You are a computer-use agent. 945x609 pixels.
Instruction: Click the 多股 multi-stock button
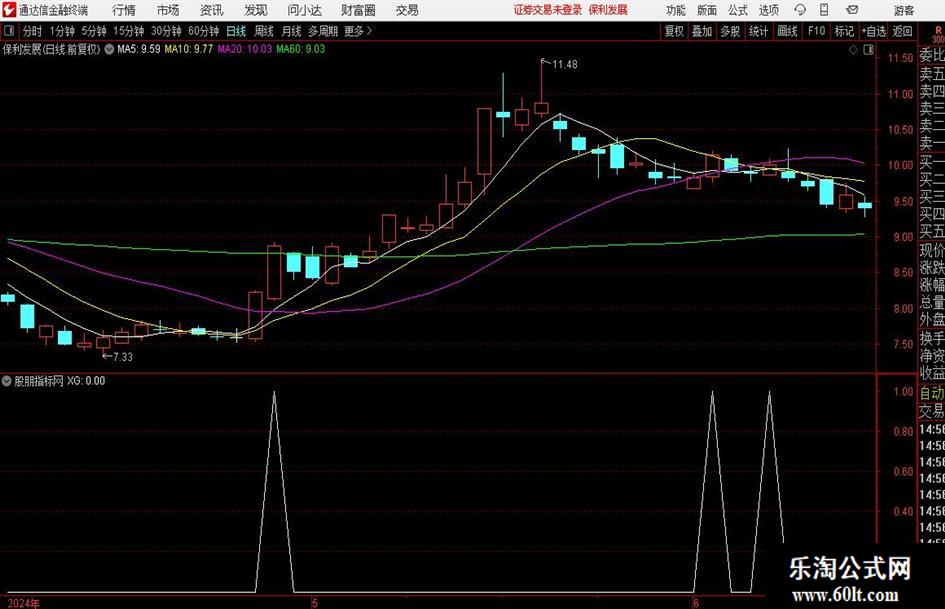730,31
